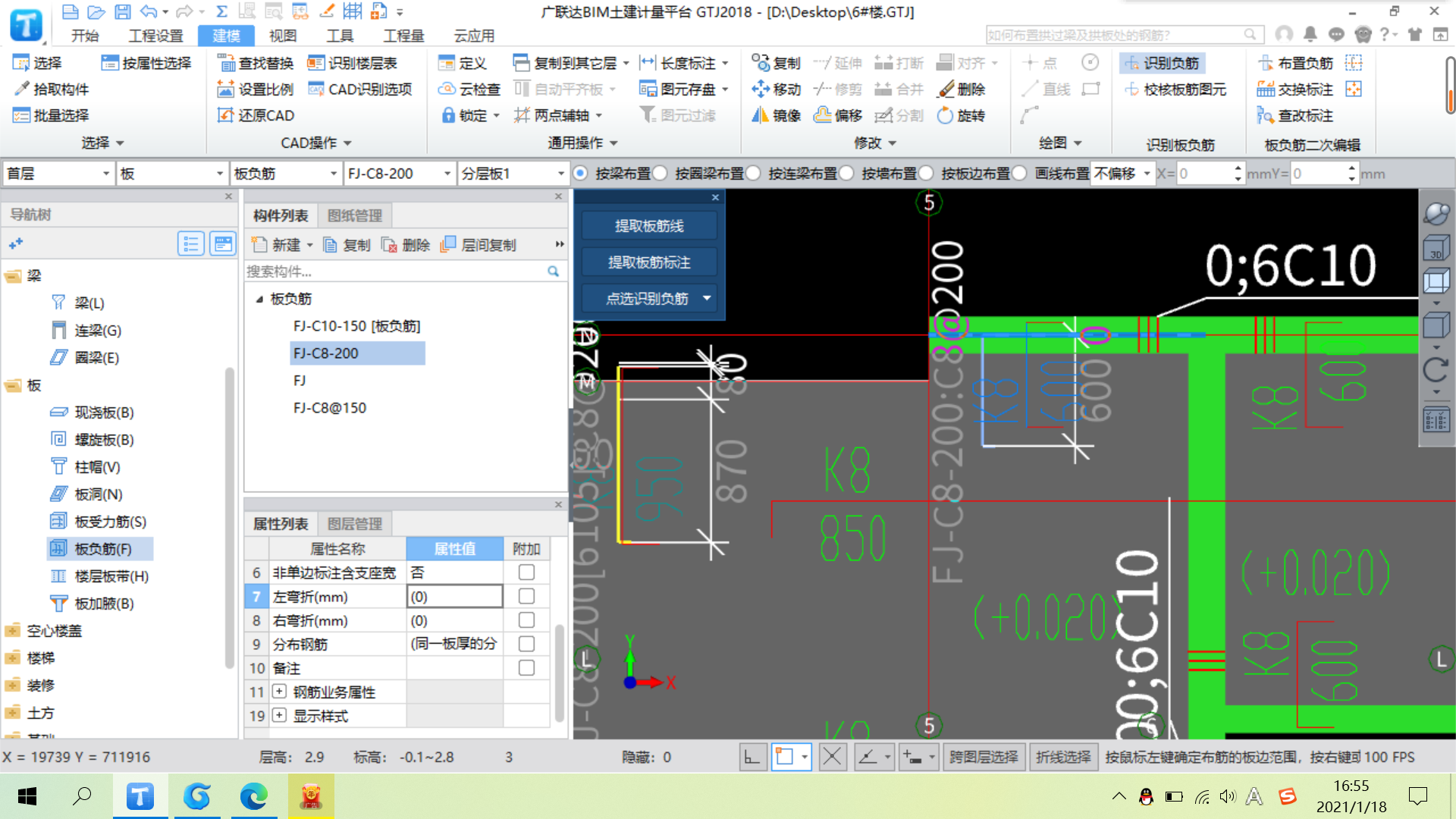Select the 旋转 rotate tool

[961, 115]
